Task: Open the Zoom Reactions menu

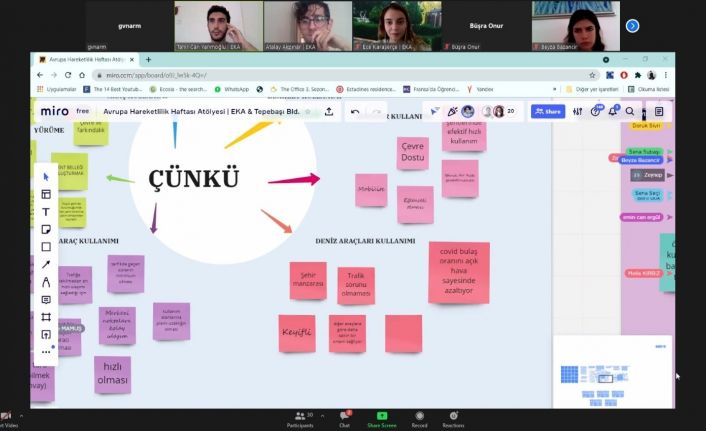Action: (454, 419)
